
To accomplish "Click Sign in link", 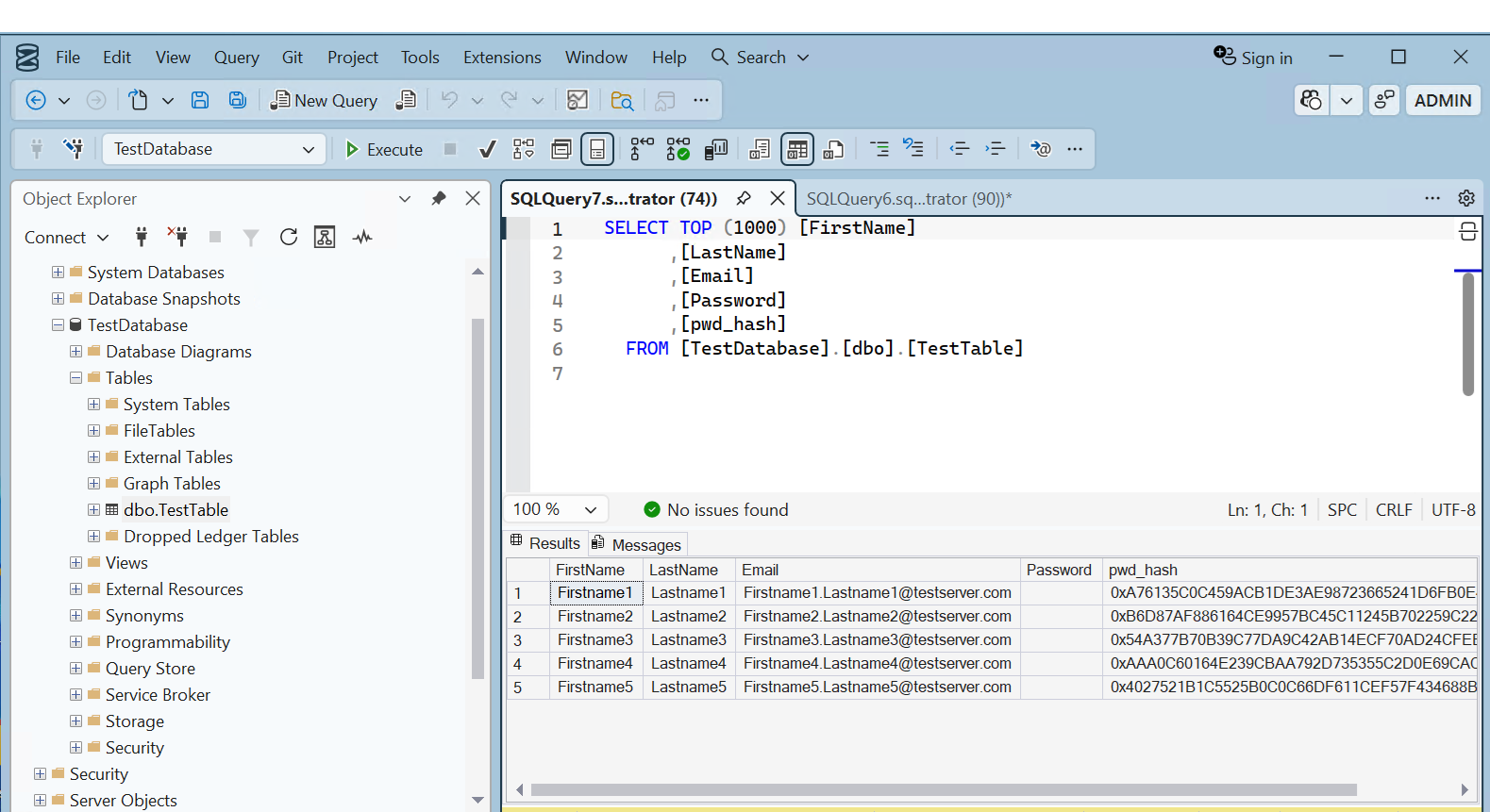I will click(x=1253, y=58).
